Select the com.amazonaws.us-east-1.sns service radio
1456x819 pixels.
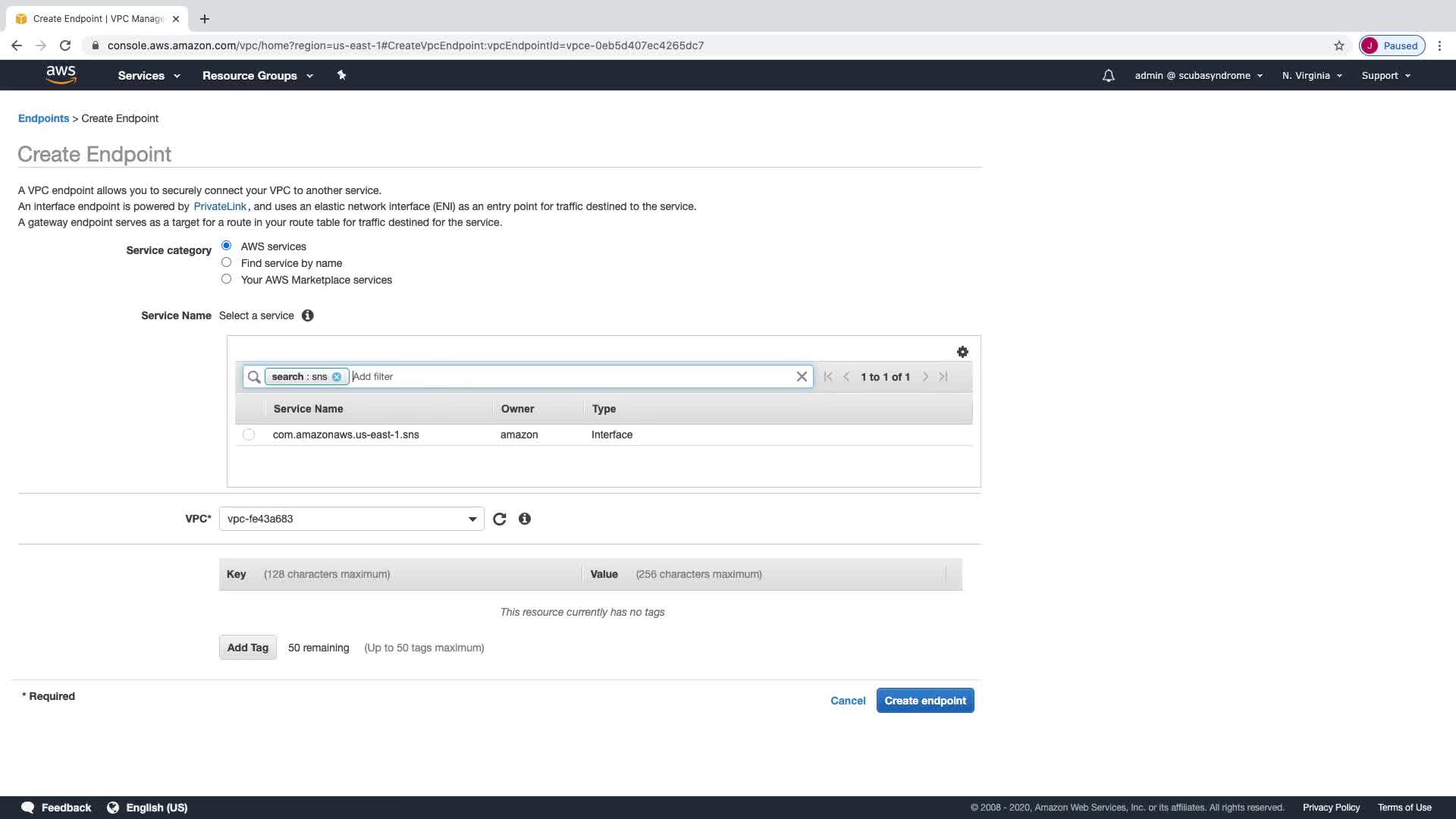pos(249,435)
